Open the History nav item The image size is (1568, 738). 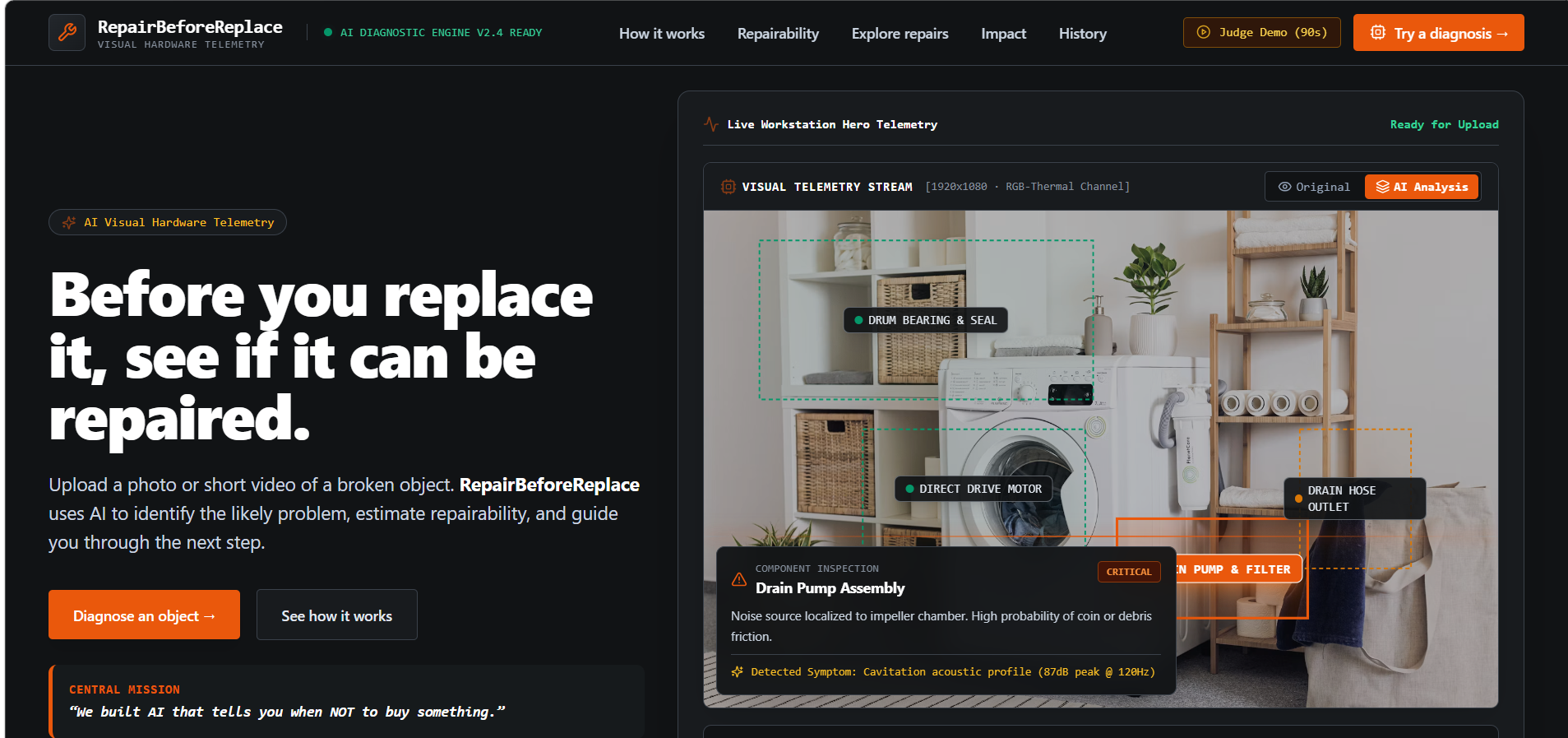click(1082, 34)
